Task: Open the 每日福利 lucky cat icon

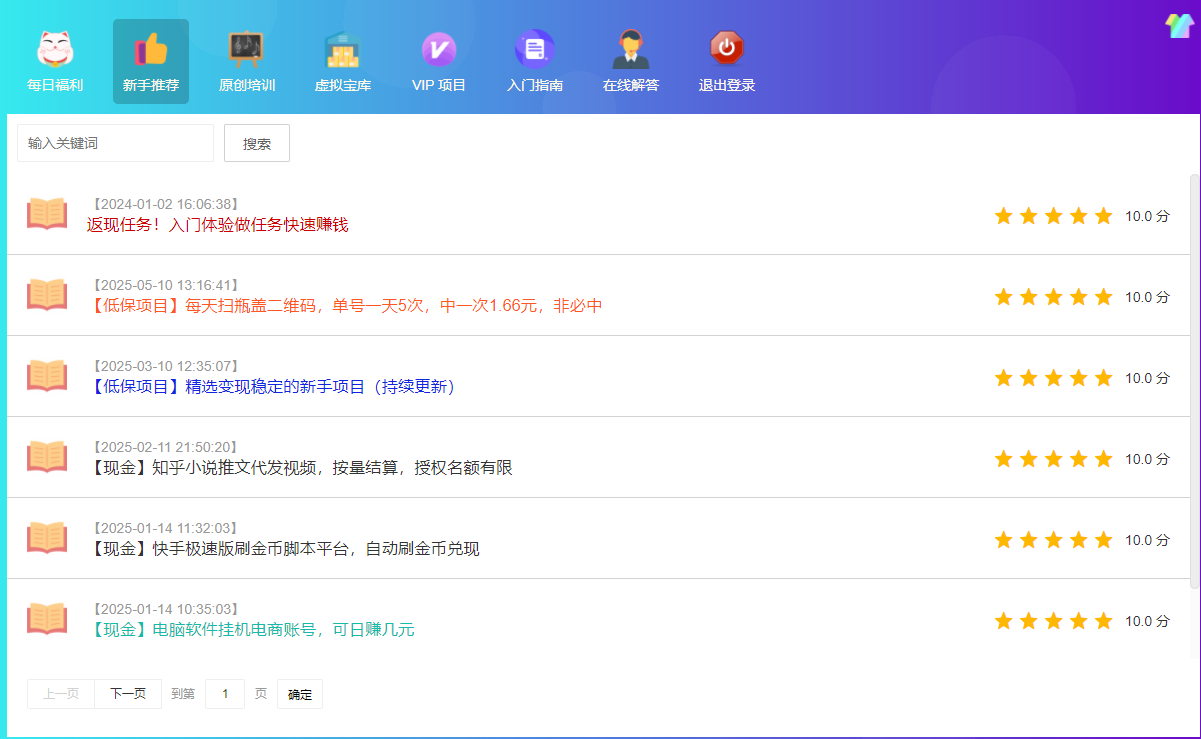Action: click(55, 50)
